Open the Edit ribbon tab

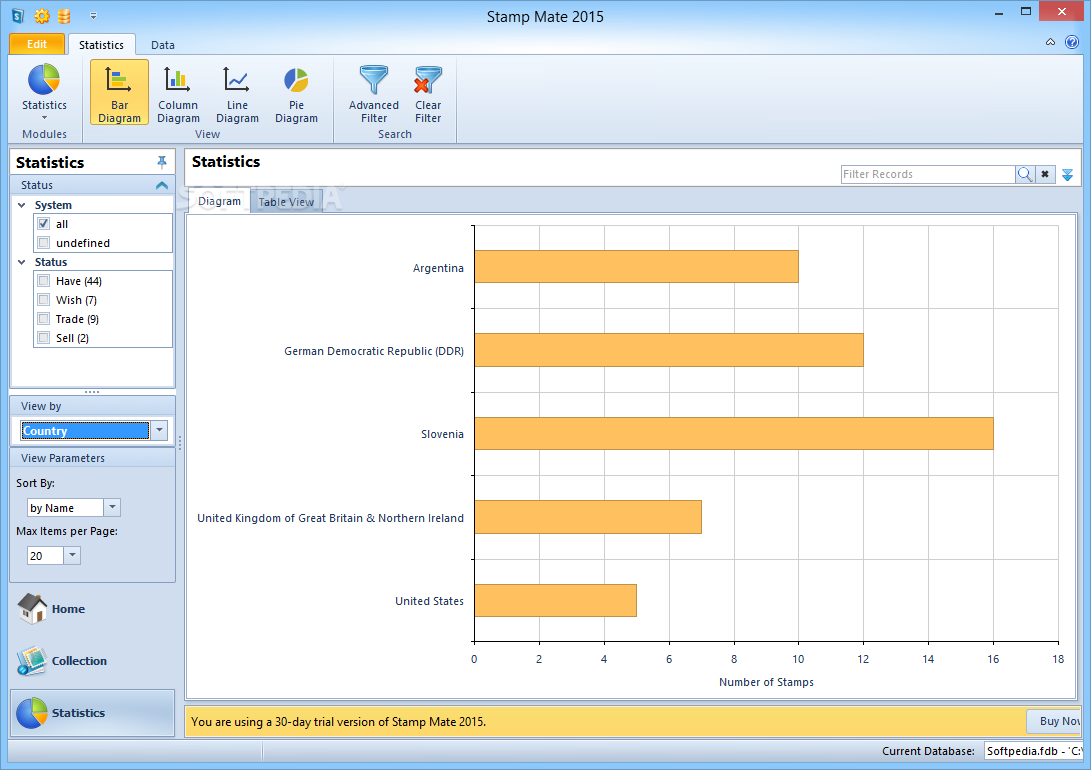[x=37, y=44]
